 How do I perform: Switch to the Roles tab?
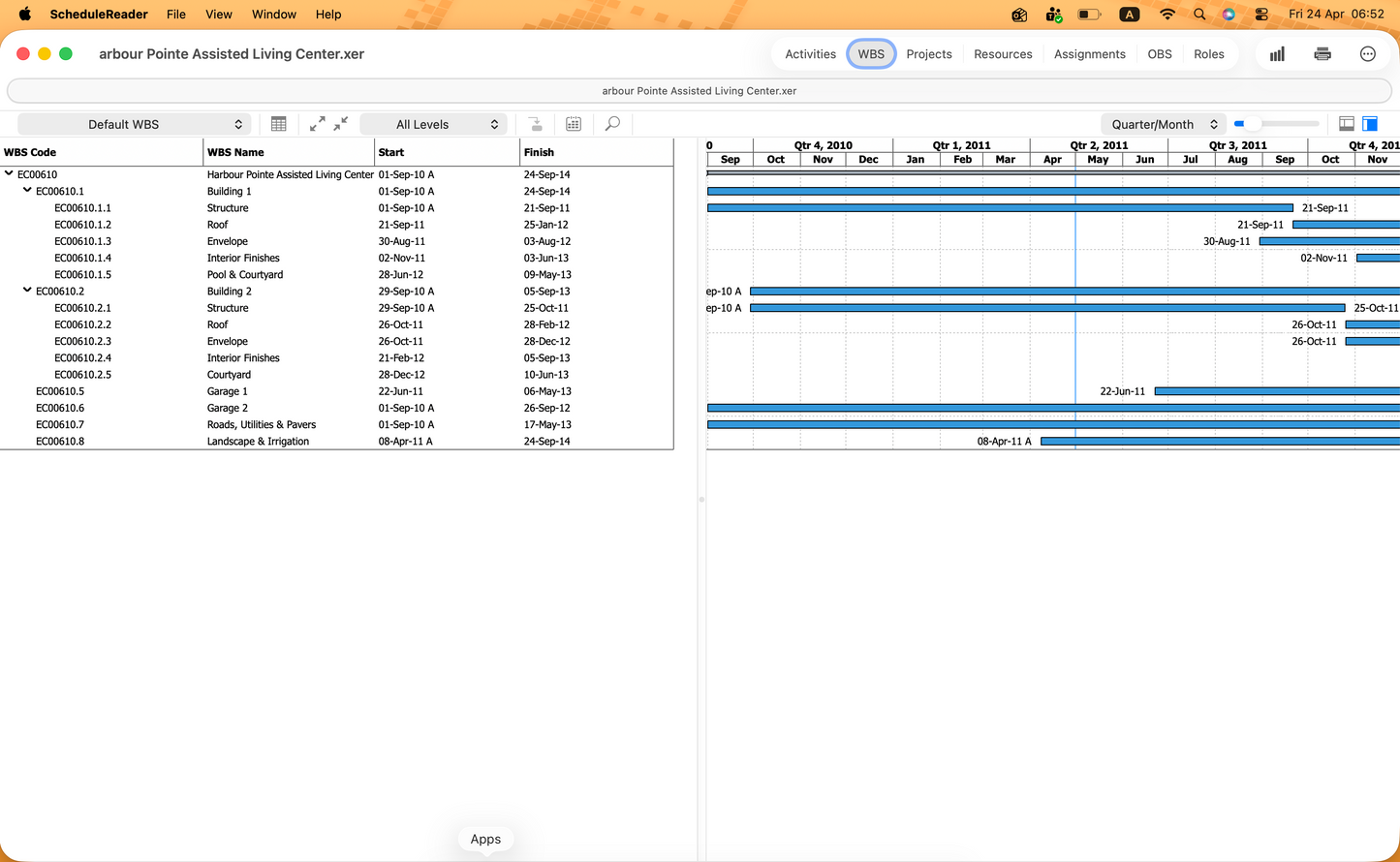1209,54
